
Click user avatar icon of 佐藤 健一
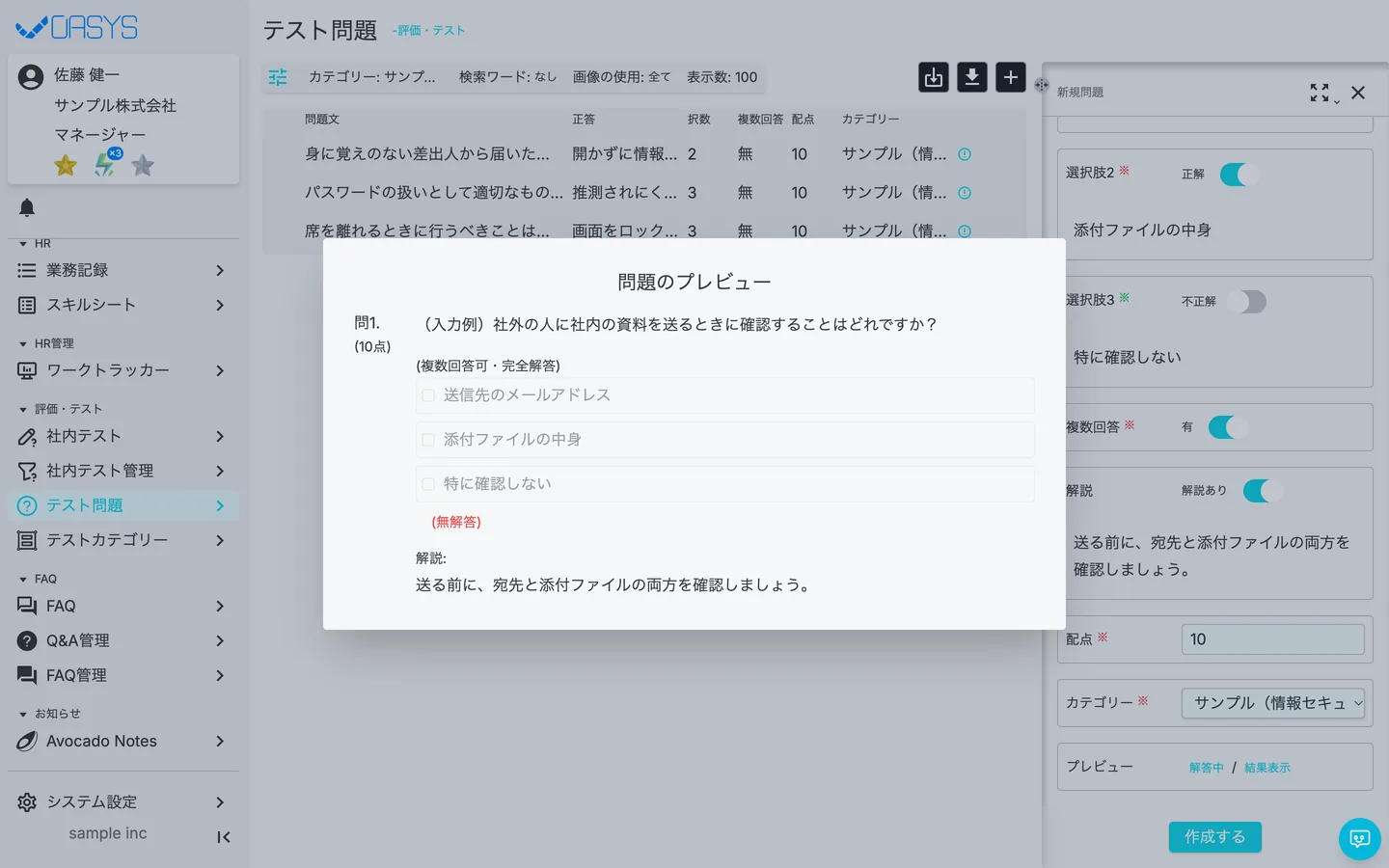pyautogui.click(x=31, y=77)
